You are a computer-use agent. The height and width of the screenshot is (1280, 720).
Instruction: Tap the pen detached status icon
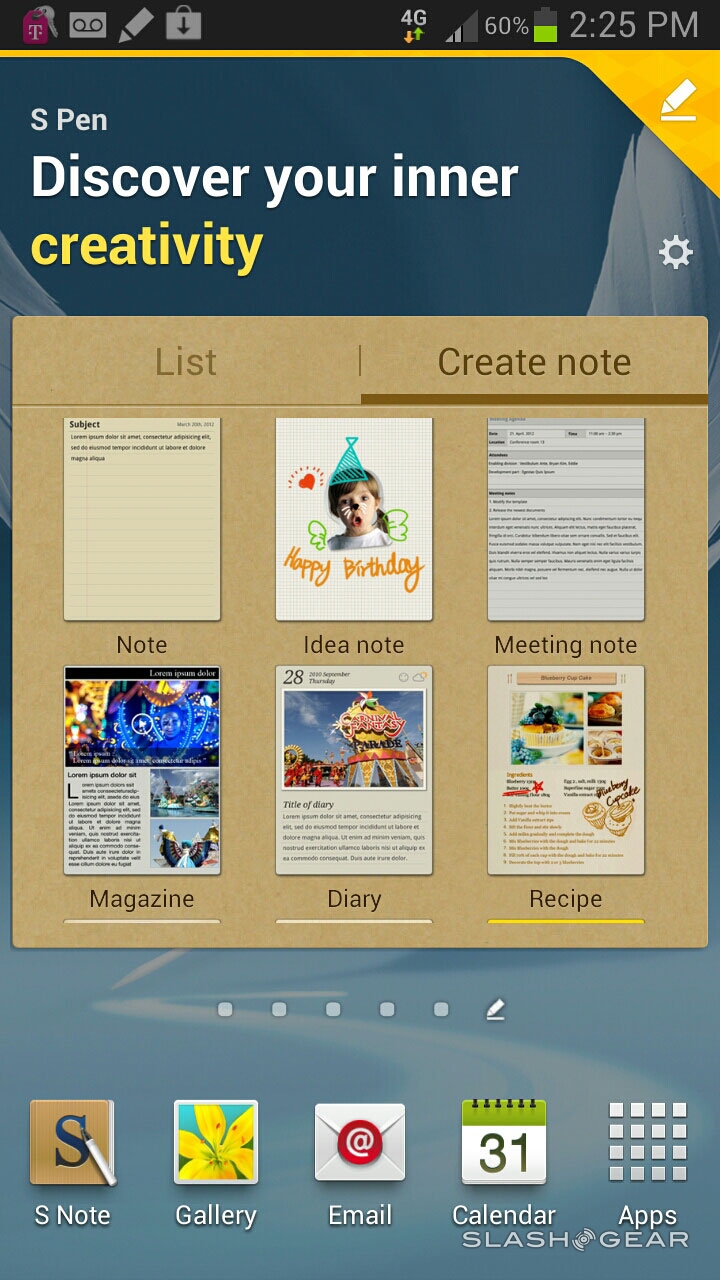(x=136, y=25)
